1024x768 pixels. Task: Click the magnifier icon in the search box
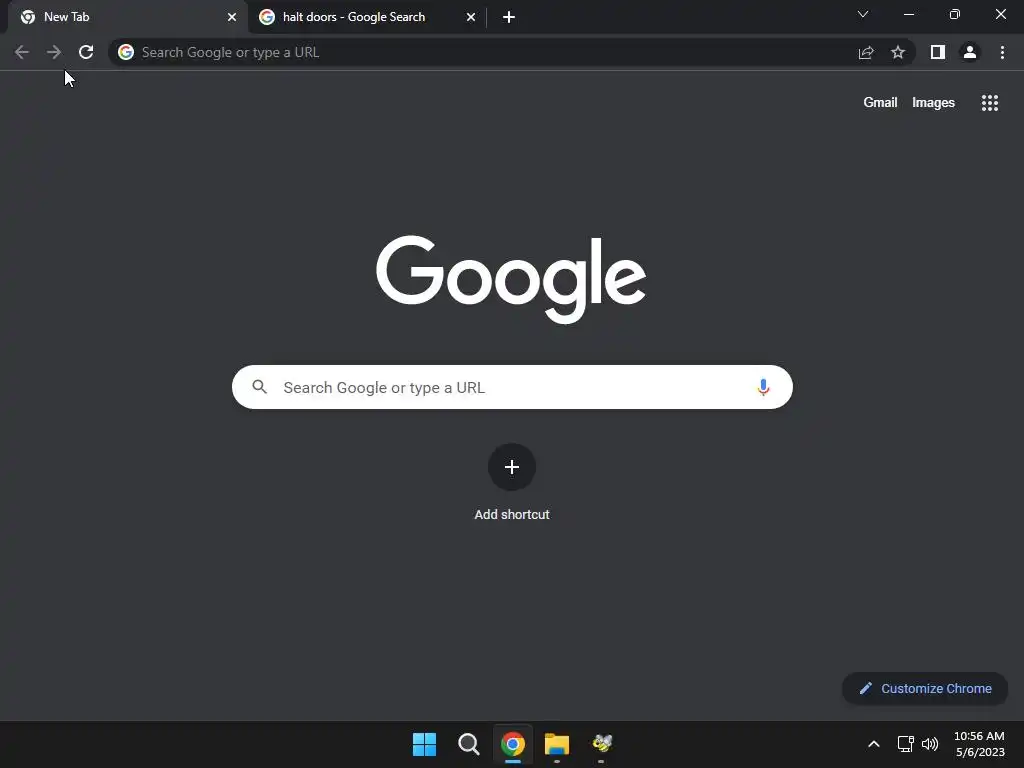[260, 387]
